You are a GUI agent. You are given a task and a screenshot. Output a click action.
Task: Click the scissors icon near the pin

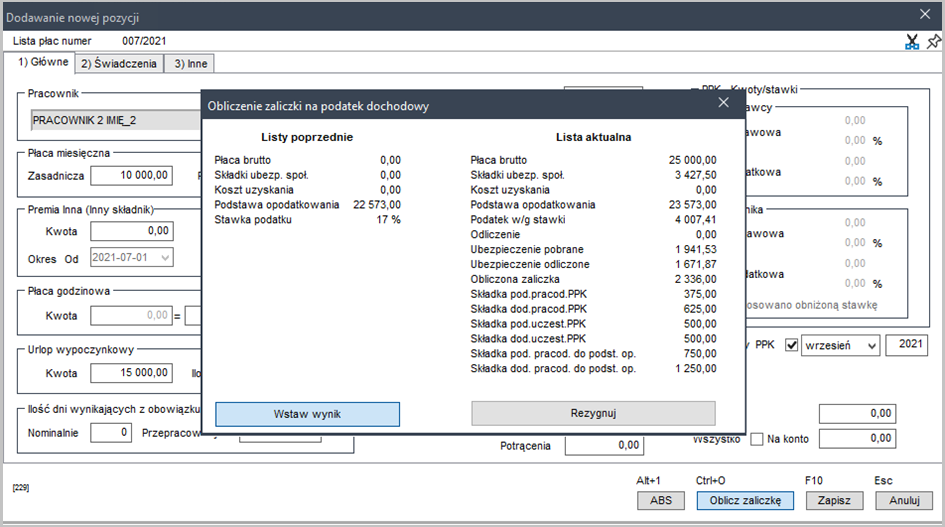912,42
